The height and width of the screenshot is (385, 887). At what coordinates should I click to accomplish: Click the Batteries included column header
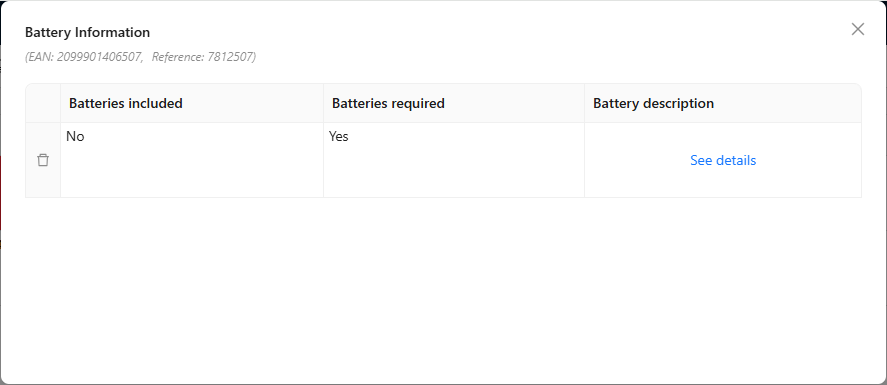click(192, 103)
